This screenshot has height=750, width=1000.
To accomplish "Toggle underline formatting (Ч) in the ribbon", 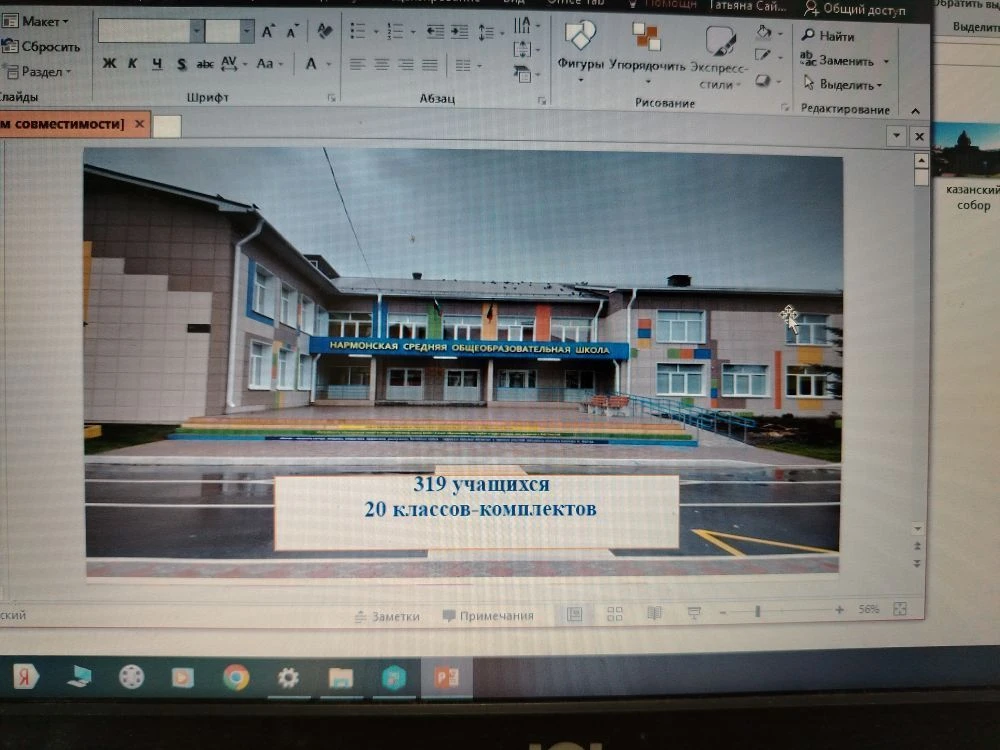I will click(157, 64).
